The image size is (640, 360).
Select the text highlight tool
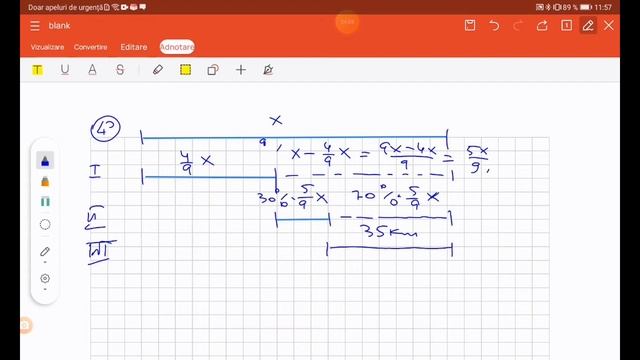coord(37,70)
